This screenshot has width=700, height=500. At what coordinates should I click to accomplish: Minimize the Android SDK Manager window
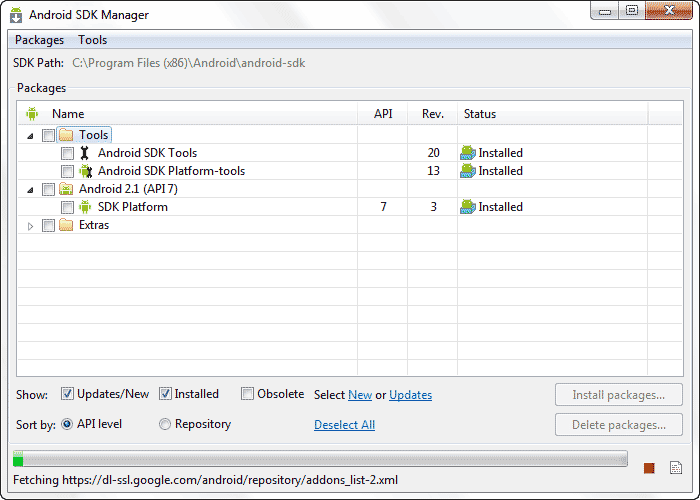605,10
